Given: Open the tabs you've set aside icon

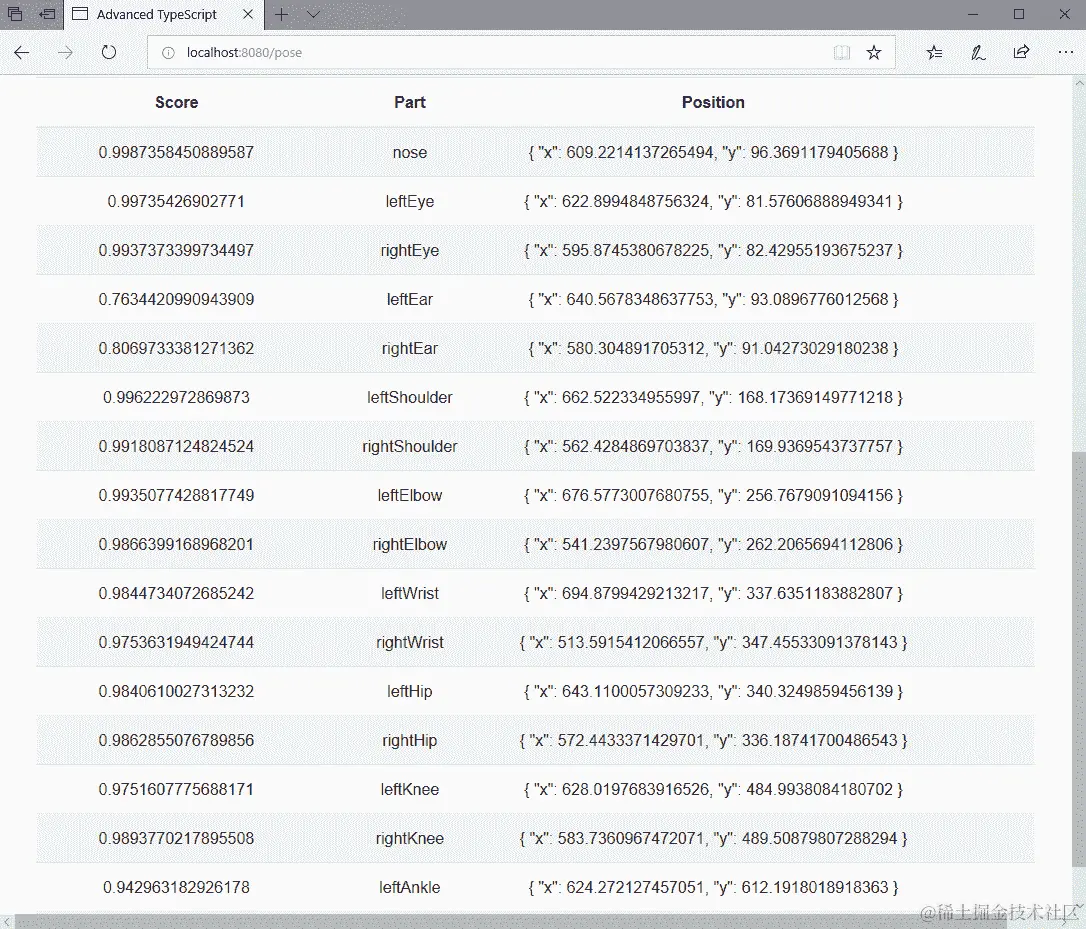Looking at the screenshot, I should click(x=15, y=14).
